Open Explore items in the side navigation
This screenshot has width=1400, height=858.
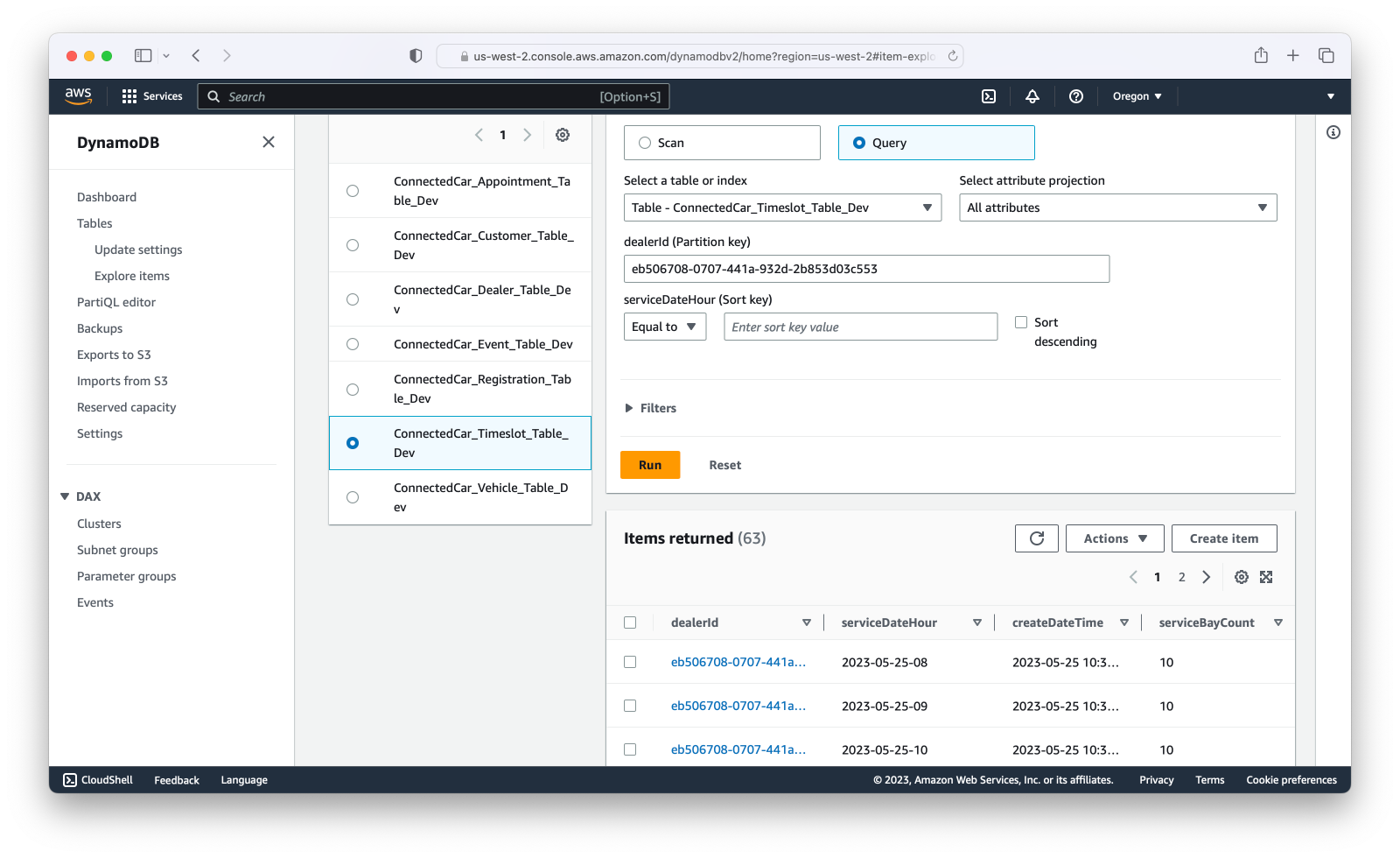click(x=132, y=276)
